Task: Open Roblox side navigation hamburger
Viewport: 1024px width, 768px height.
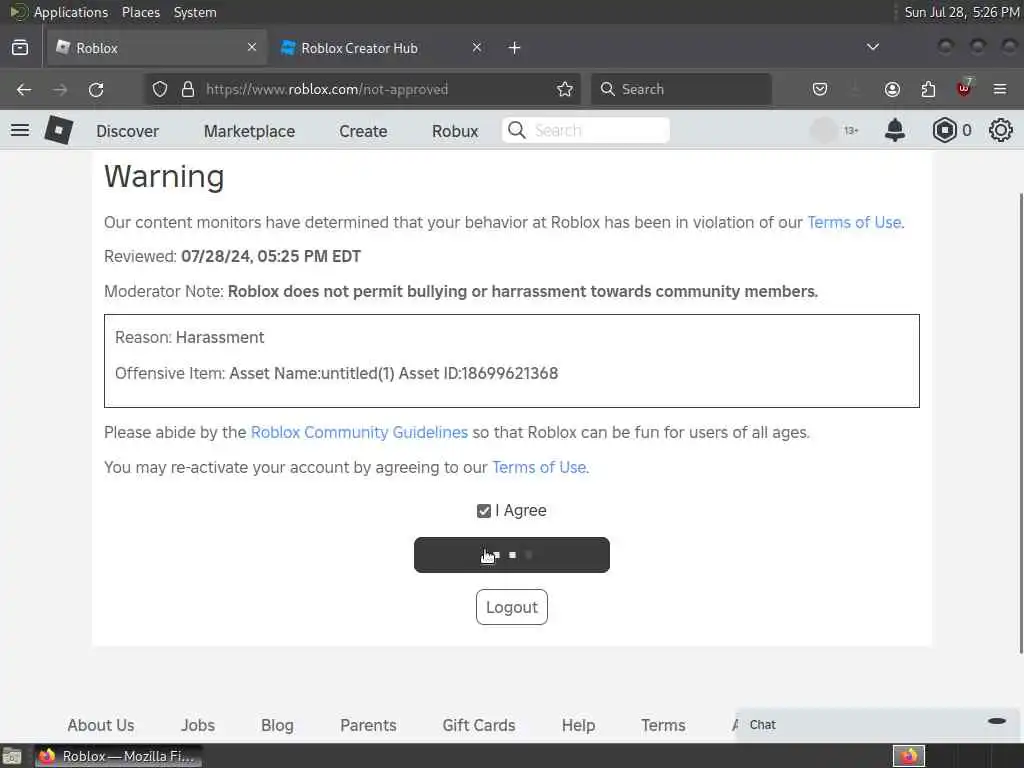Action: (20, 130)
